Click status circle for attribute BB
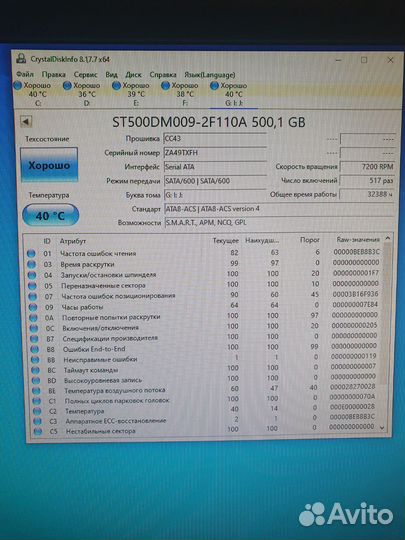The height and width of the screenshot is (540, 405). coord(35,360)
